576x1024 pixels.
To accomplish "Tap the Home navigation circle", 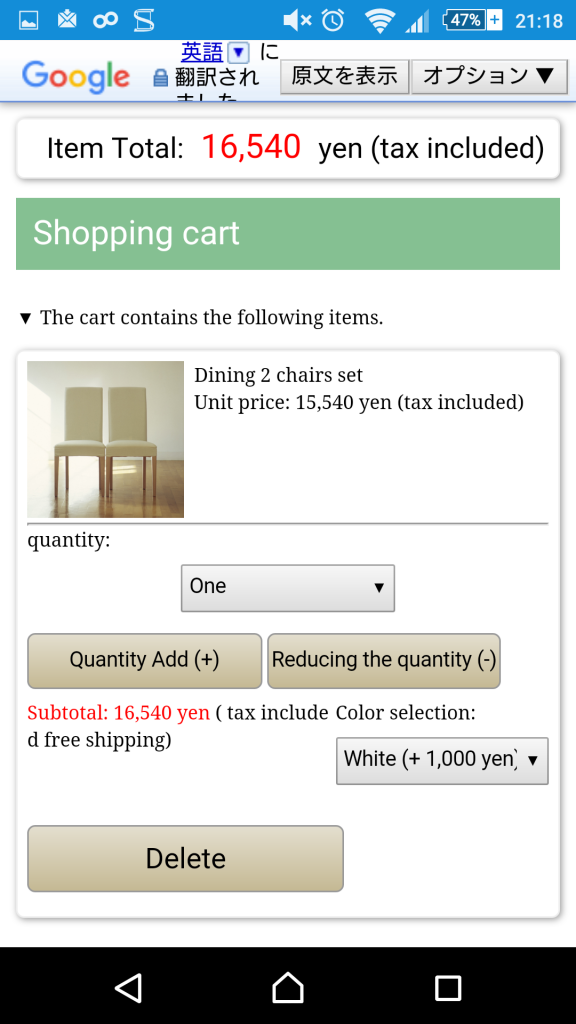I will (x=287, y=986).
